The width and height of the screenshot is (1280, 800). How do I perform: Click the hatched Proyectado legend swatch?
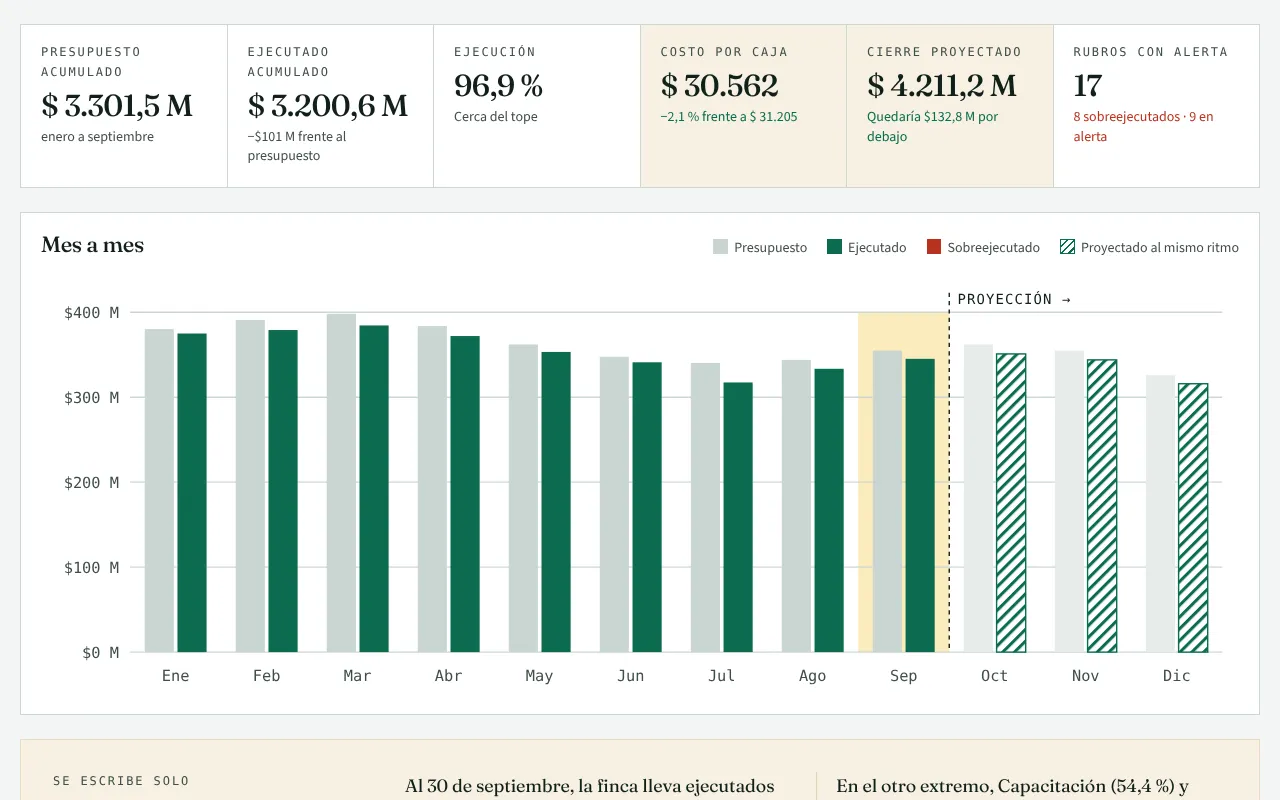pos(1067,247)
